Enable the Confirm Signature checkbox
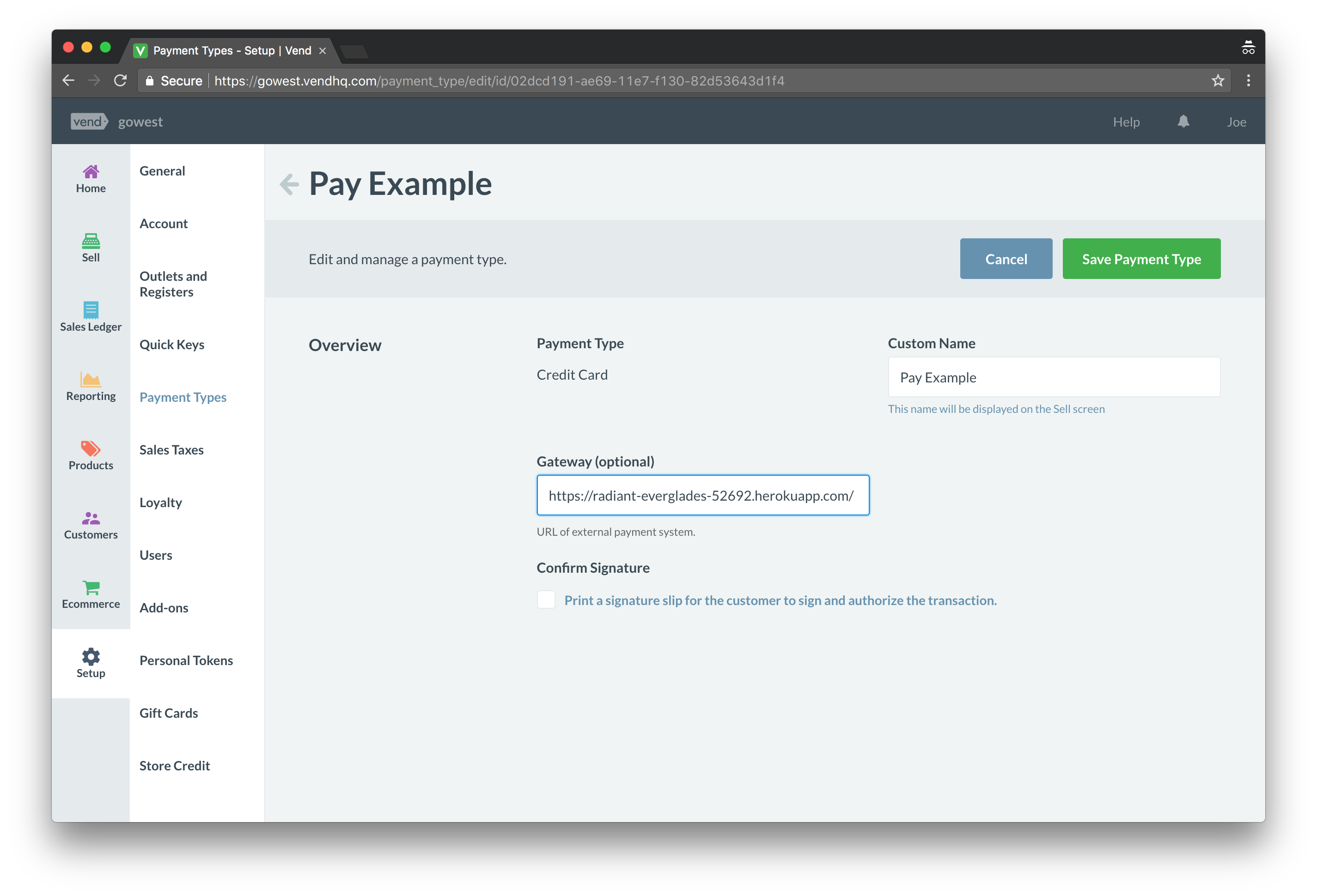Viewport: 1317px width, 896px height. 546,600
